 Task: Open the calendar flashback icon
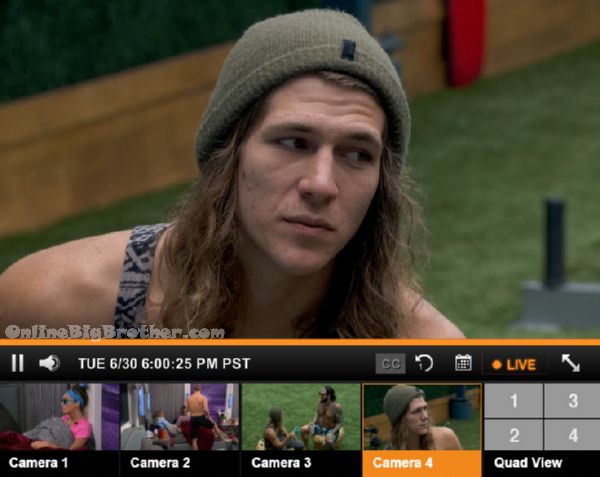click(463, 363)
